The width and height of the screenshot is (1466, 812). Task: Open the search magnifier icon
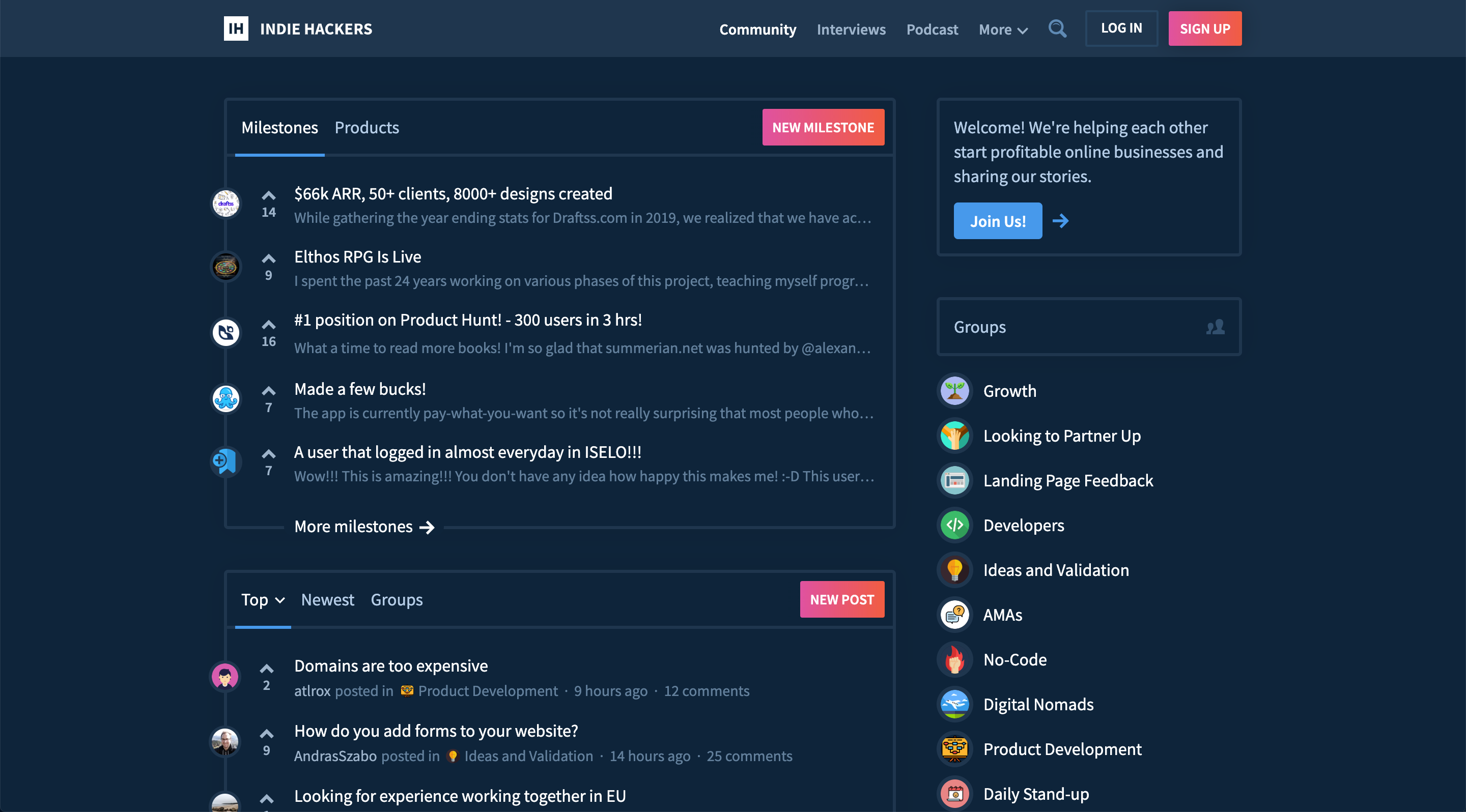1057,28
